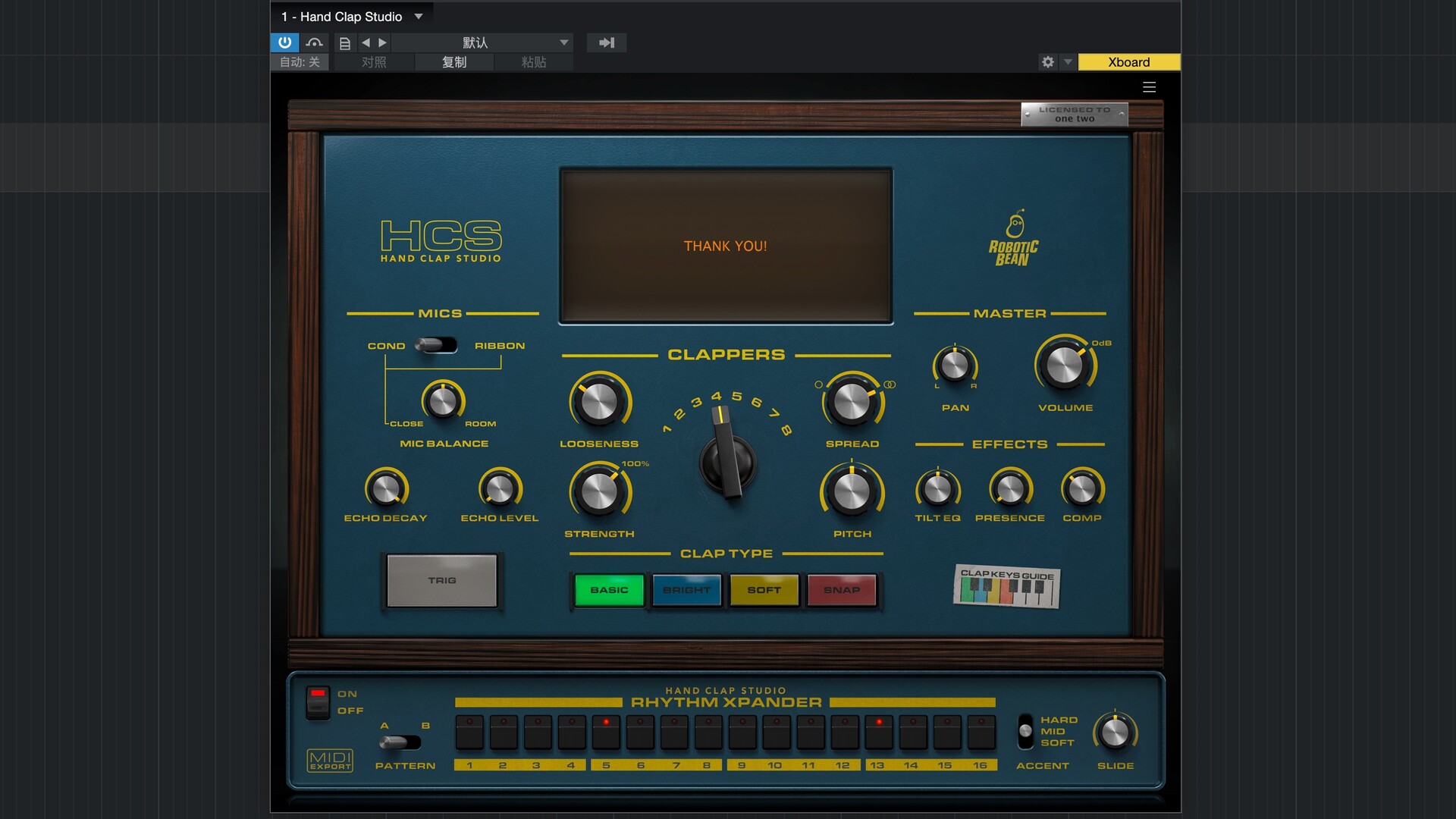Click the automation headphone icon in toolbar

315,42
